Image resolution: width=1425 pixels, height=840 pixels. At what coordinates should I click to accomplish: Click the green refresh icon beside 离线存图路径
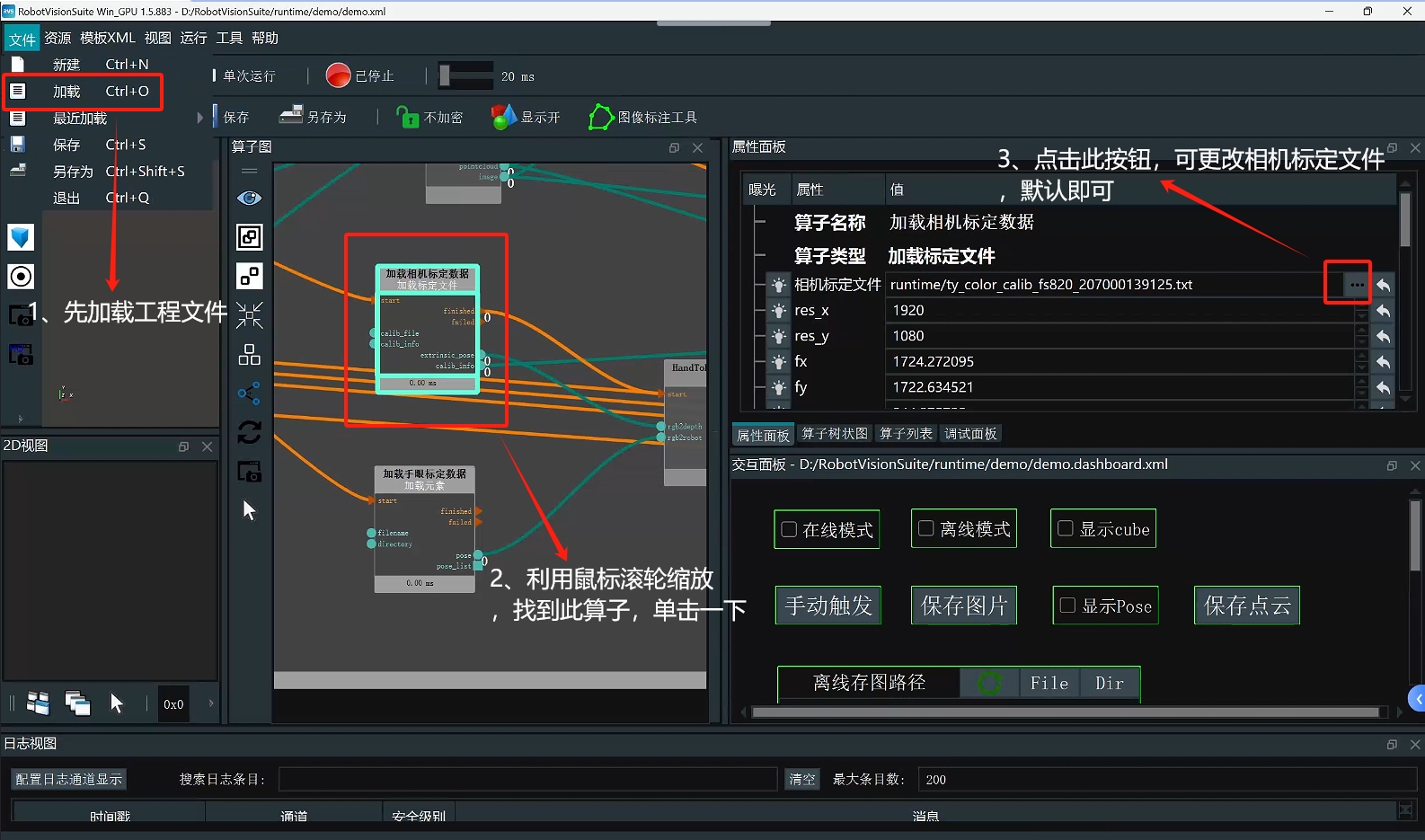(990, 684)
